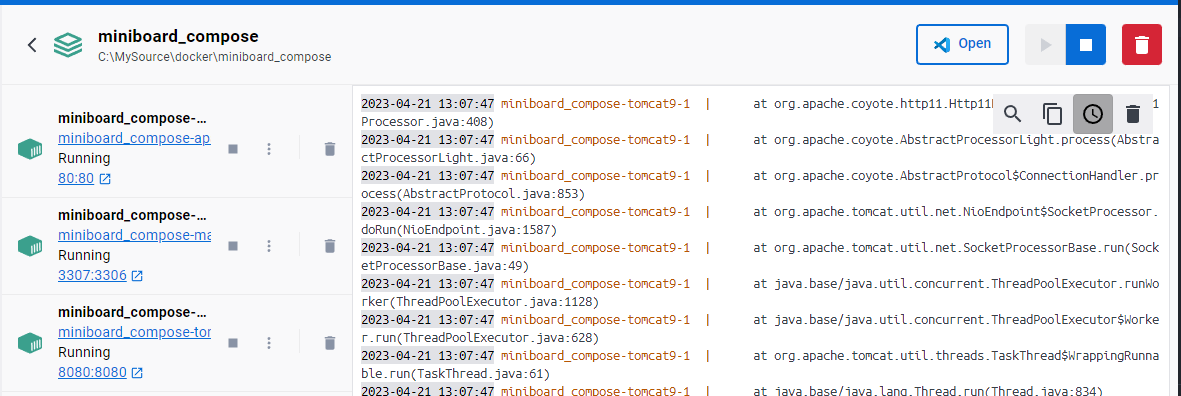Open the miniboard_compose-tor container link
The width and height of the screenshot is (1181, 396).
point(134,332)
